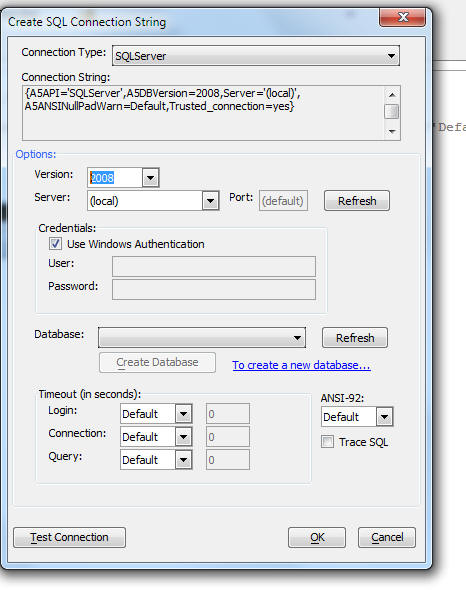Open the Database dropdown list

click(202, 337)
